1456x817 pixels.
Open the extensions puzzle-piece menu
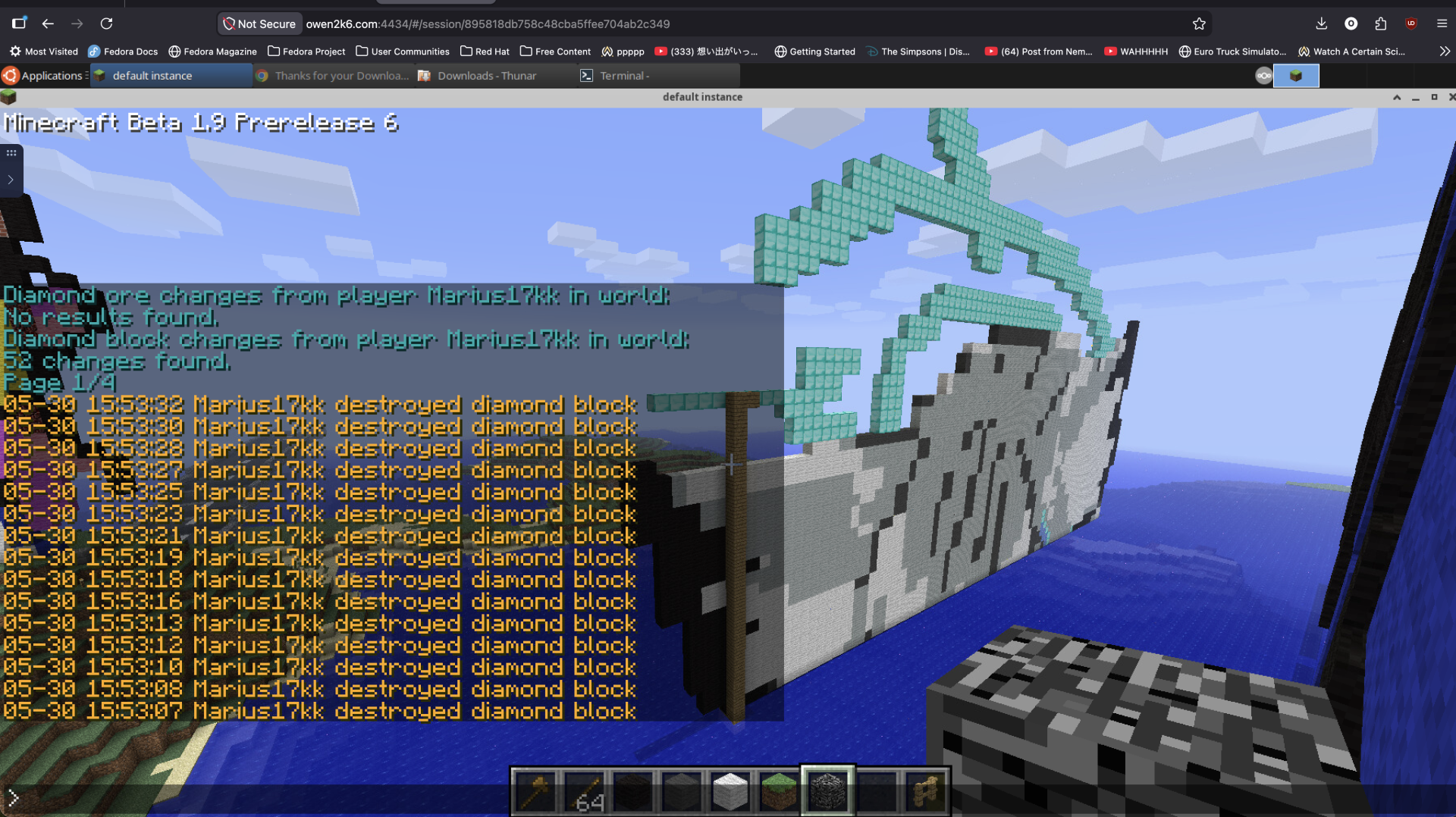click(x=1381, y=23)
